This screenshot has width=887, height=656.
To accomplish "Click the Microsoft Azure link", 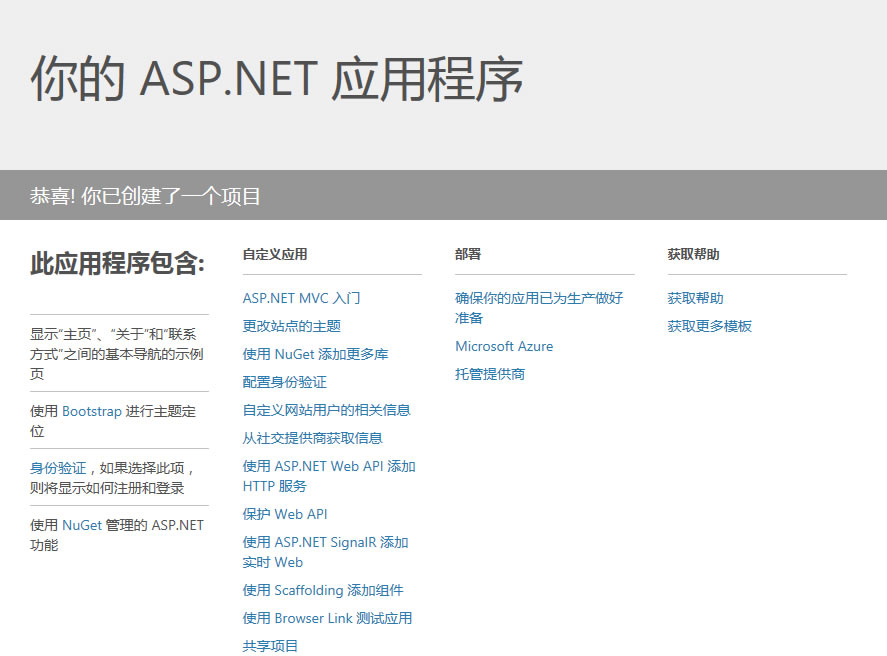I will [504, 346].
